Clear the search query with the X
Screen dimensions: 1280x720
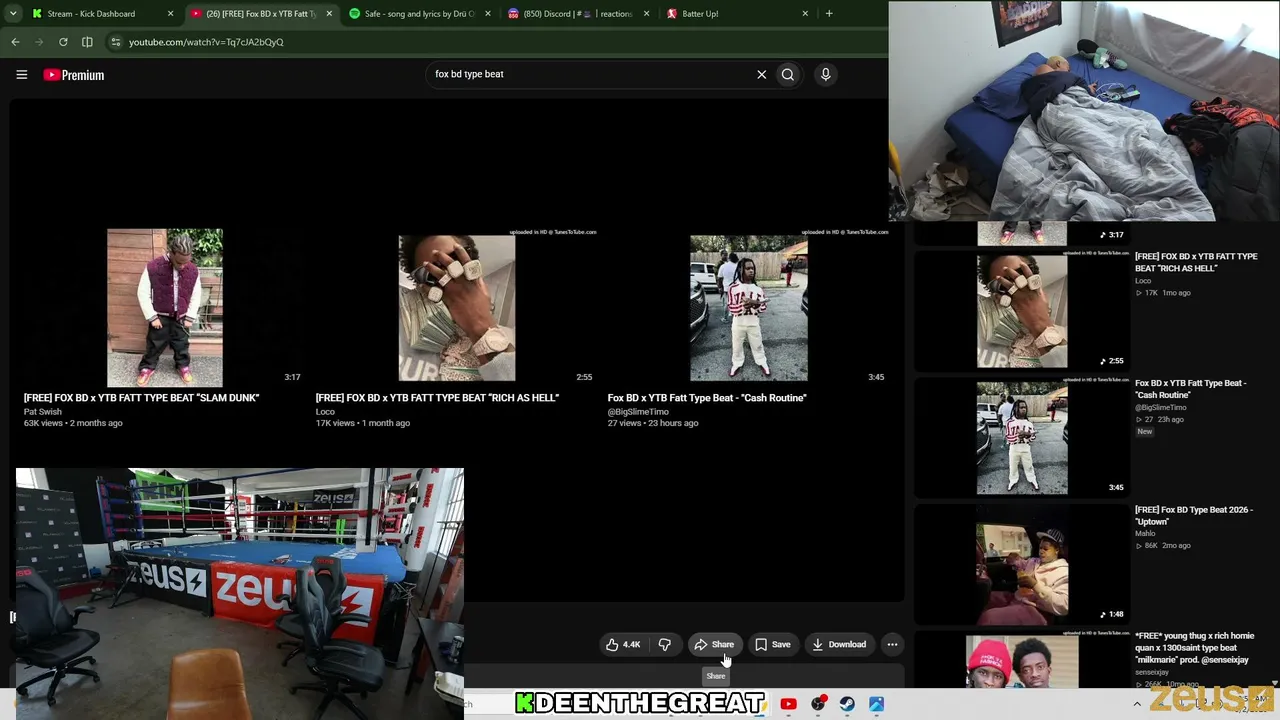761,74
